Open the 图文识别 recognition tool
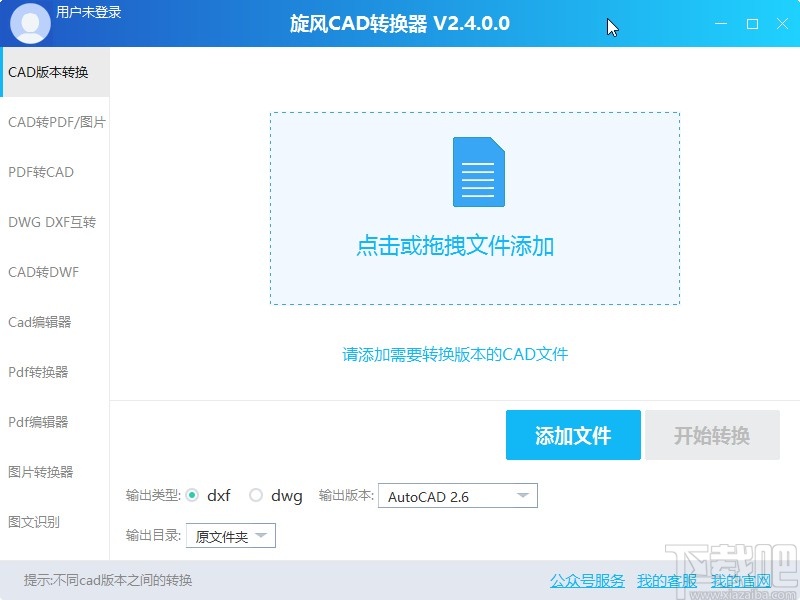This screenshot has height=600, width=800. 37,521
